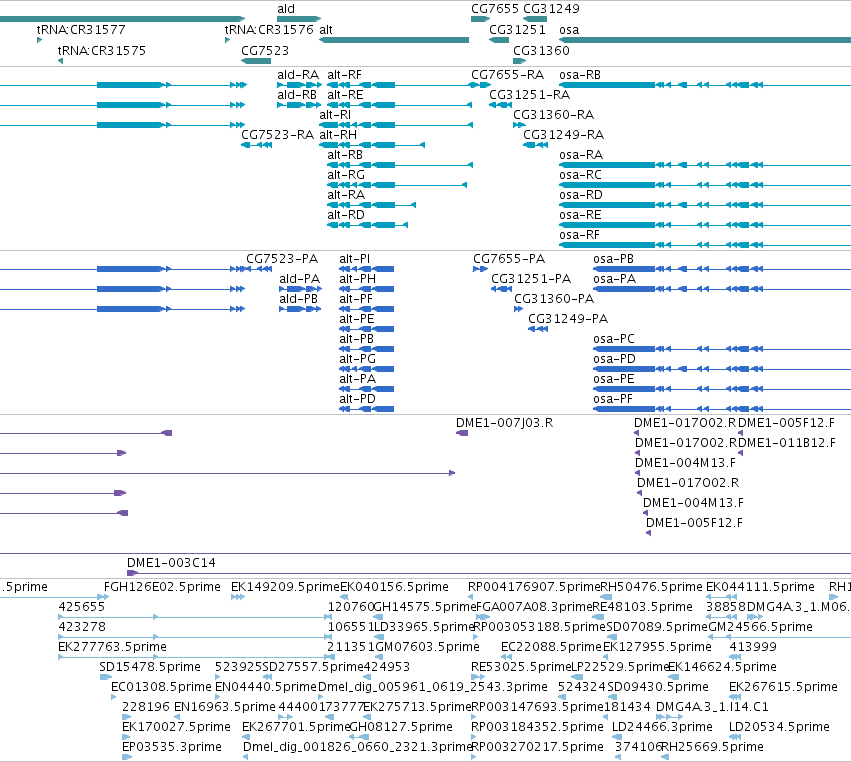Select the osa-PC protein label
The height and width of the screenshot is (762, 851).
pos(614,339)
